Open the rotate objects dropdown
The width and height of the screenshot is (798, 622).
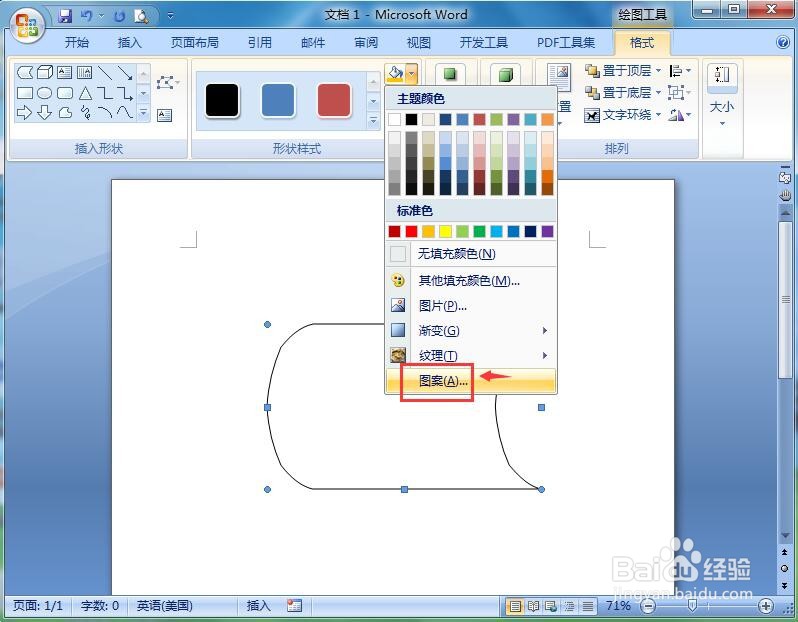click(x=680, y=115)
